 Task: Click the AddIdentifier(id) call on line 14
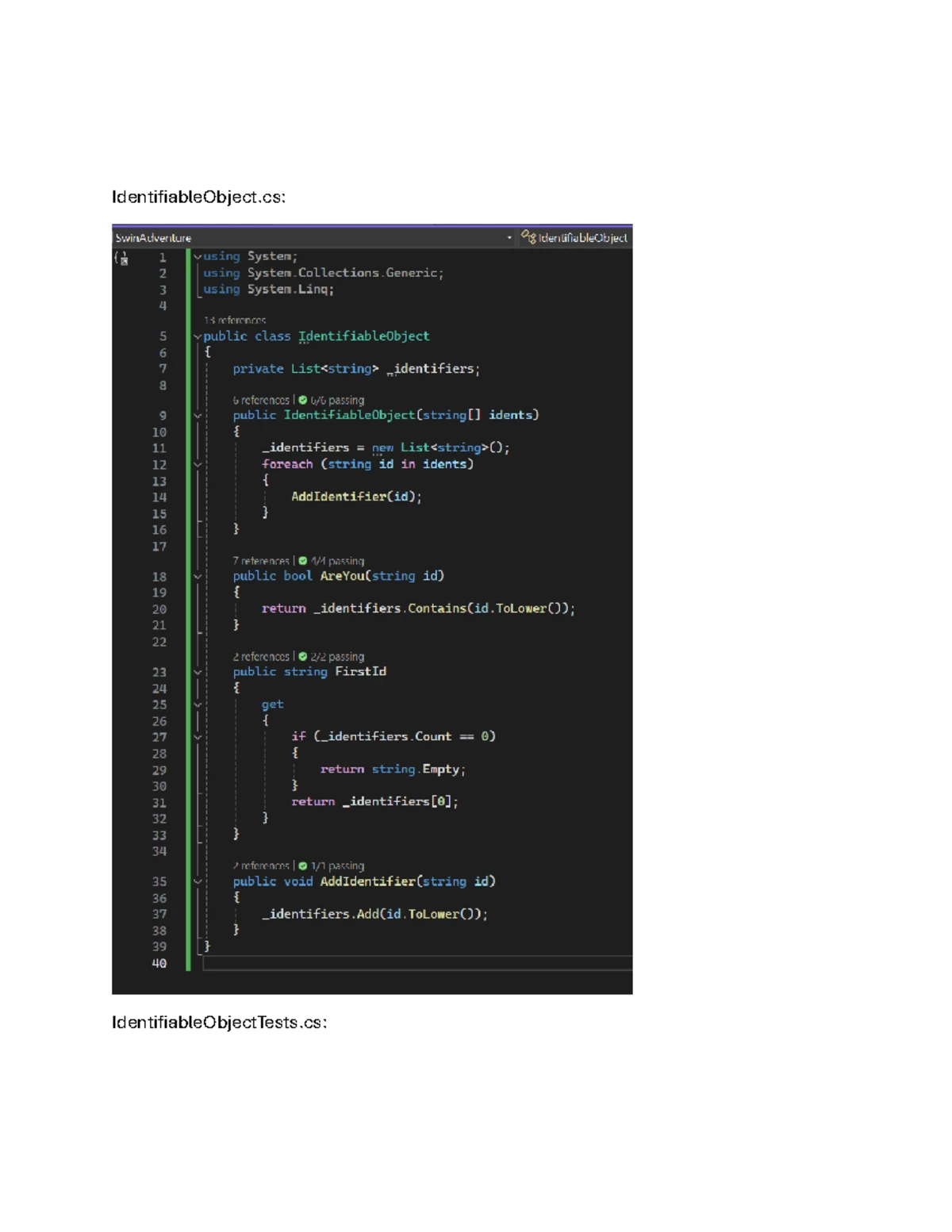(356, 497)
